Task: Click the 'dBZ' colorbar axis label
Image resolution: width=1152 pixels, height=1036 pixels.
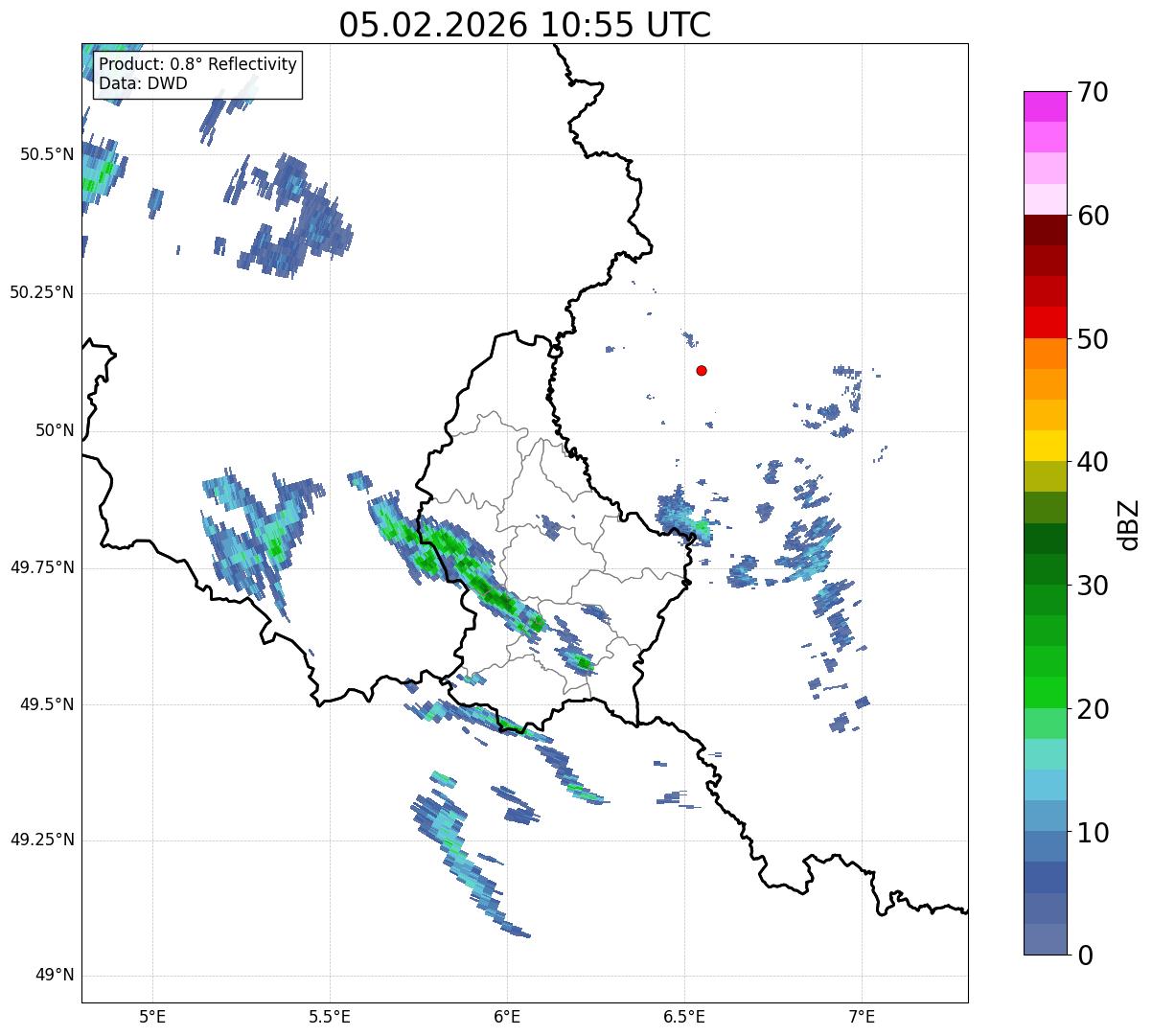Action: coord(1129,524)
